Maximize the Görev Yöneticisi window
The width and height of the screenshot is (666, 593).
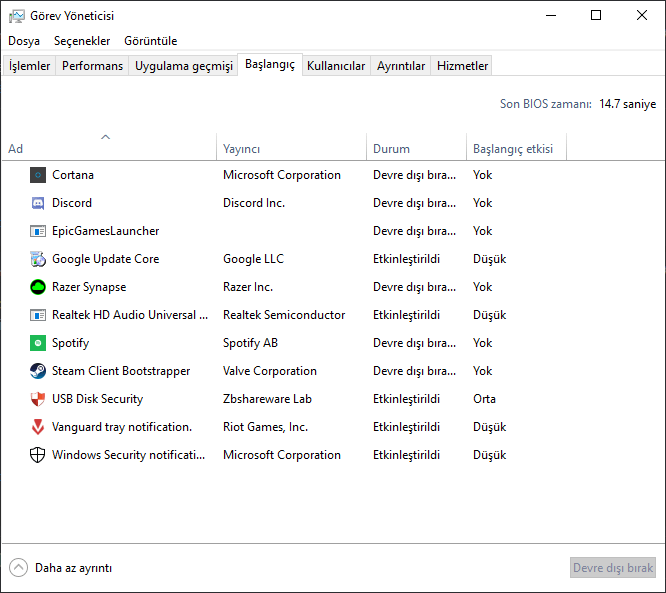click(596, 15)
